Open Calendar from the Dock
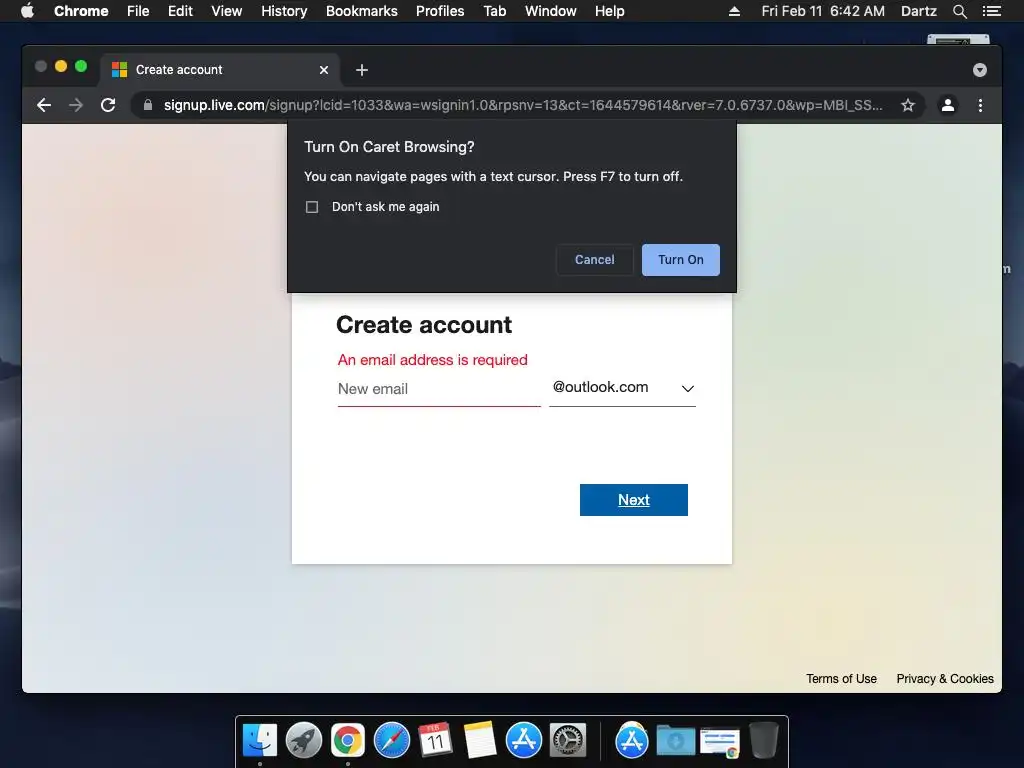The width and height of the screenshot is (1024, 768). 436,741
